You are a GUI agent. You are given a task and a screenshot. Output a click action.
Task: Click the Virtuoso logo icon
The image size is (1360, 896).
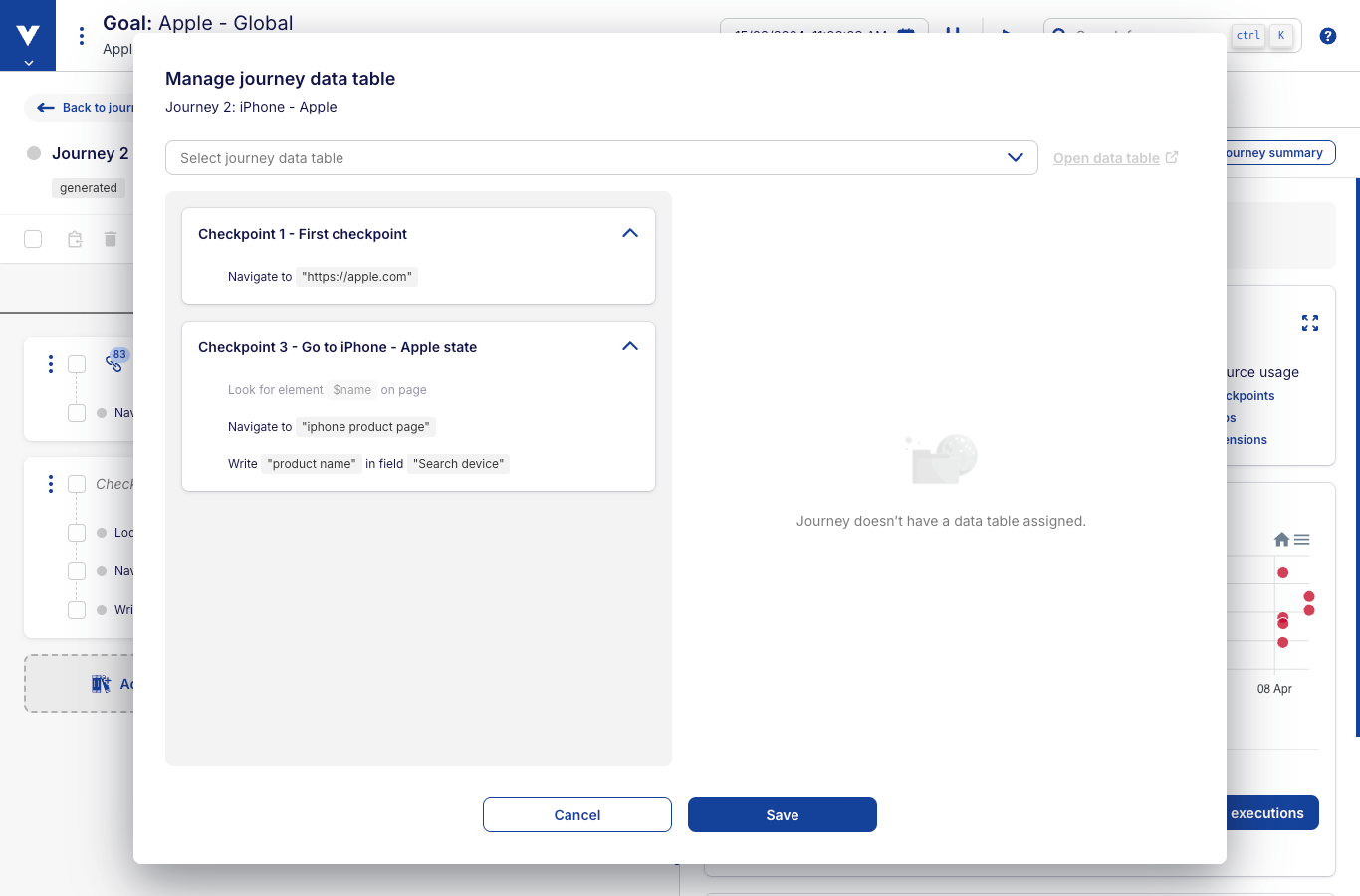click(28, 35)
